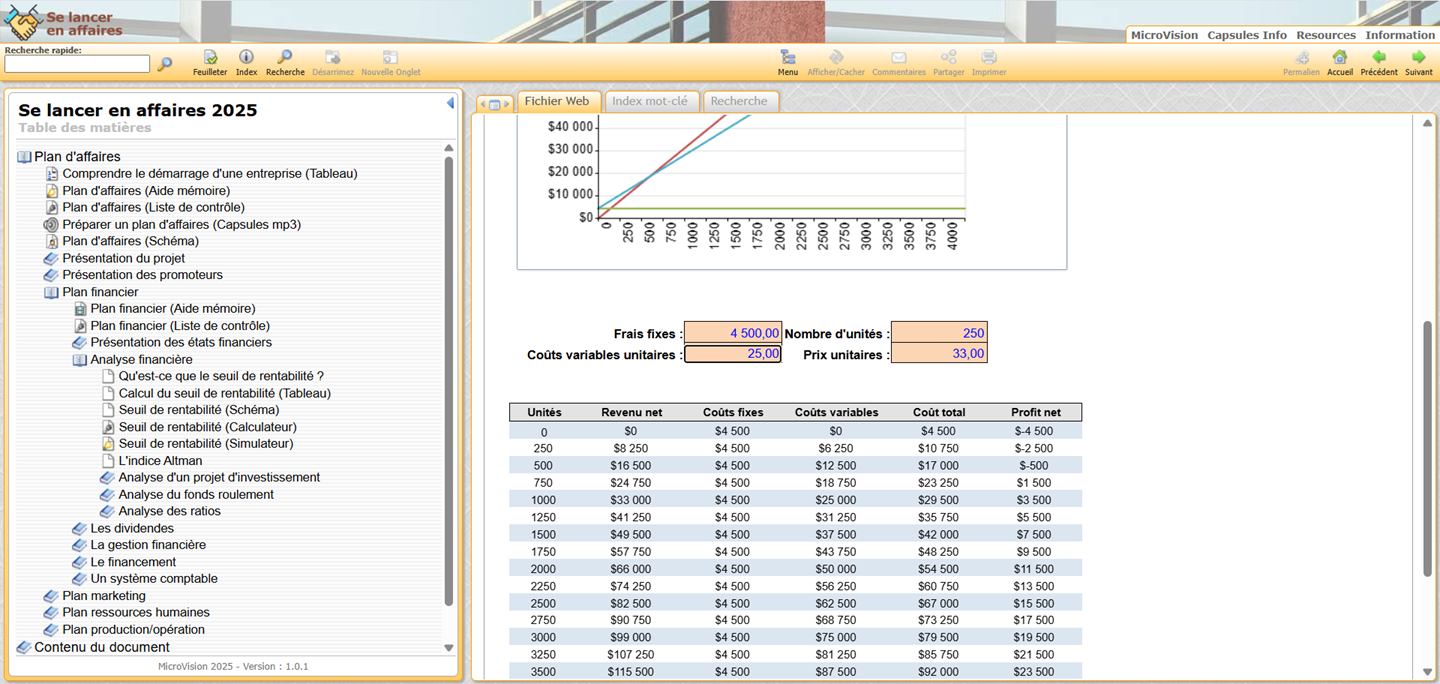Viewport: 1440px width, 684px height.
Task: Open the Index toolbar icon
Action: (246, 59)
